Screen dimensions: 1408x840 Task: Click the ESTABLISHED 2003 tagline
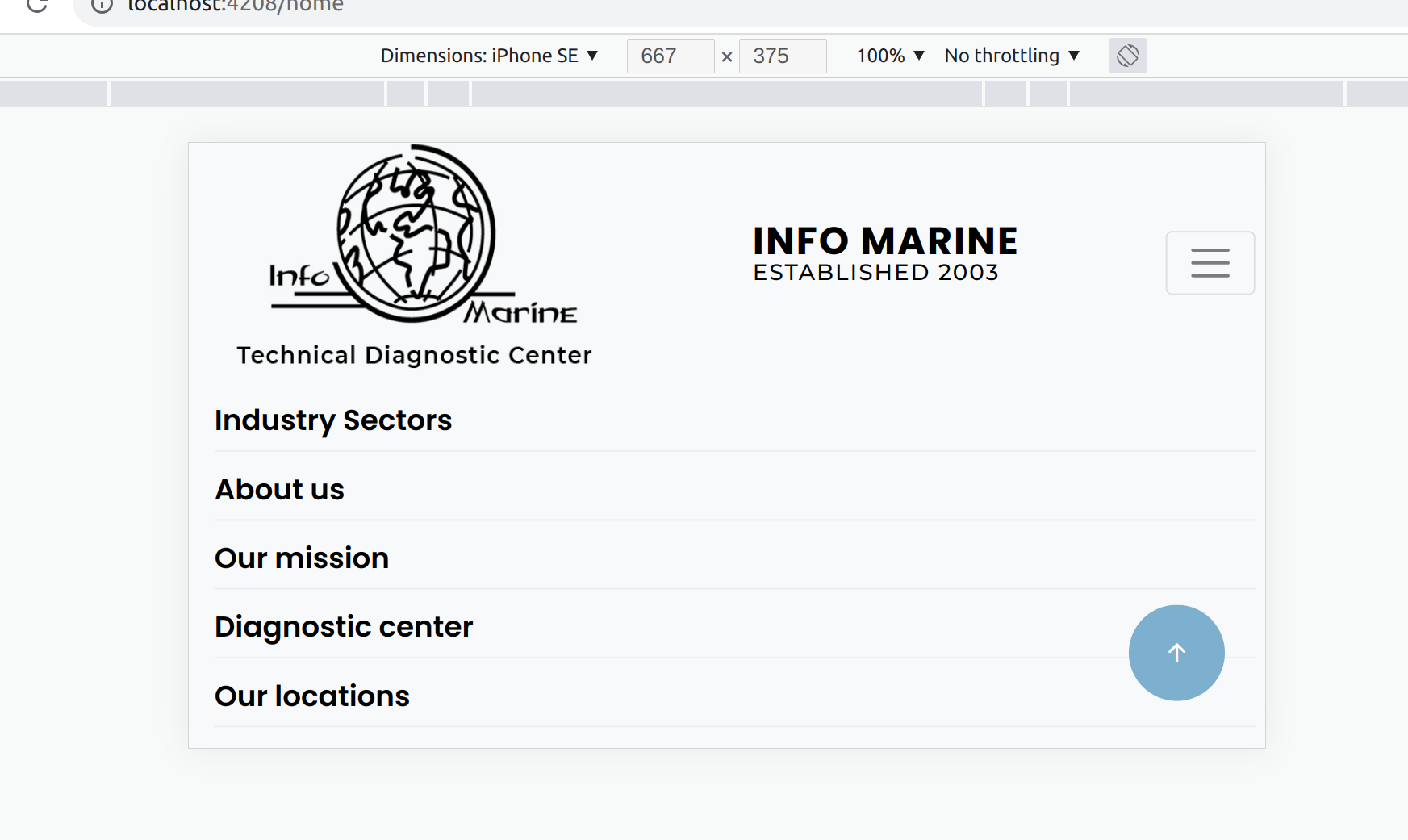(x=875, y=273)
